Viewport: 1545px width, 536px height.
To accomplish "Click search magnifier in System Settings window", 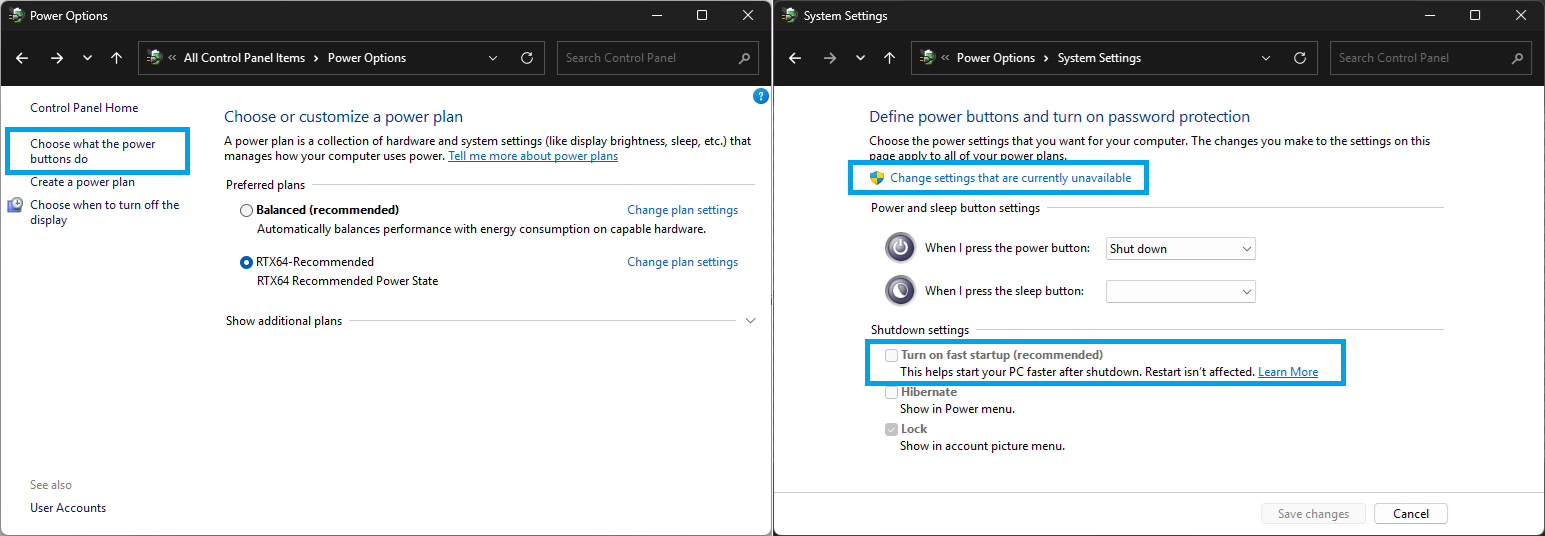I will [1517, 58].
